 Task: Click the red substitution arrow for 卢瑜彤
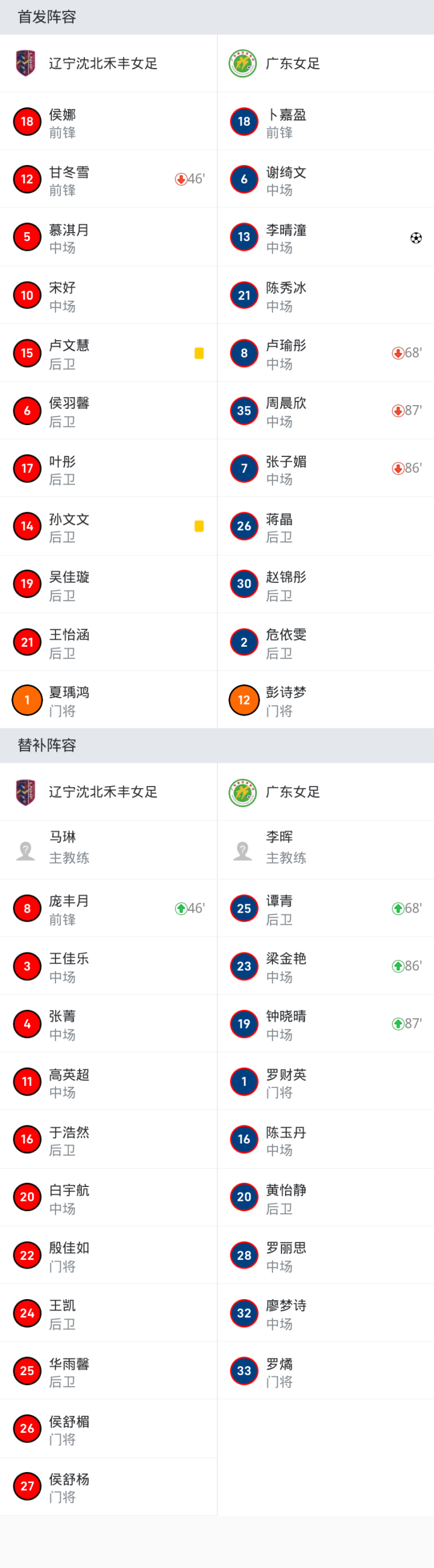(397, 353)
